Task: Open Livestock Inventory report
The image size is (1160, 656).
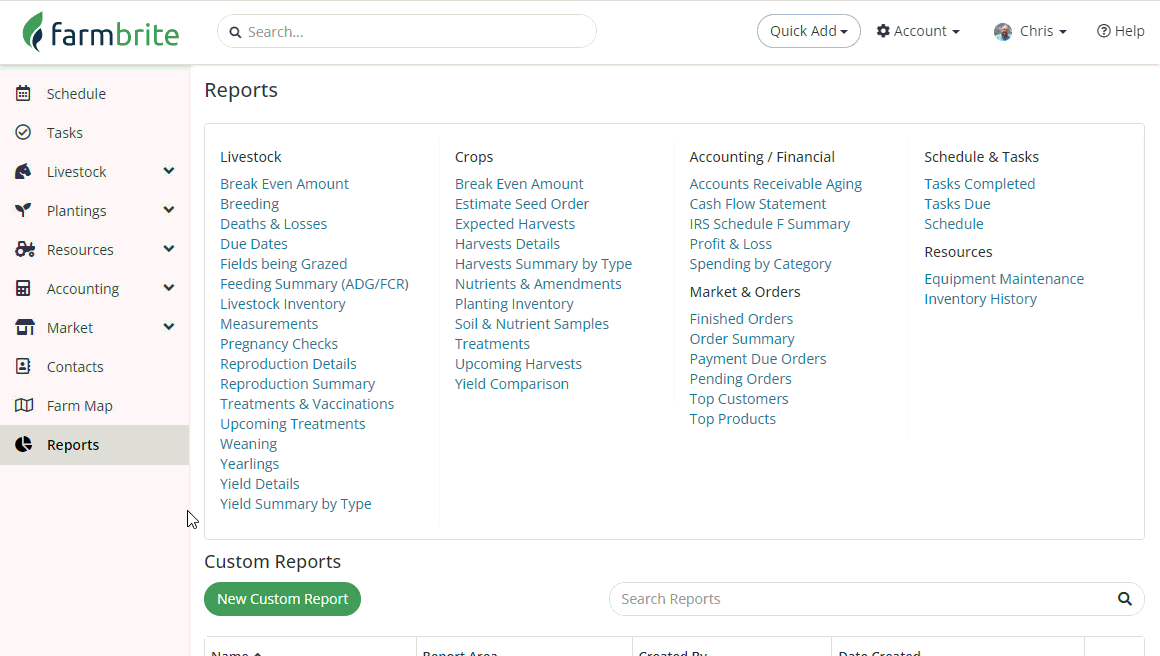Action: point(283,304)
